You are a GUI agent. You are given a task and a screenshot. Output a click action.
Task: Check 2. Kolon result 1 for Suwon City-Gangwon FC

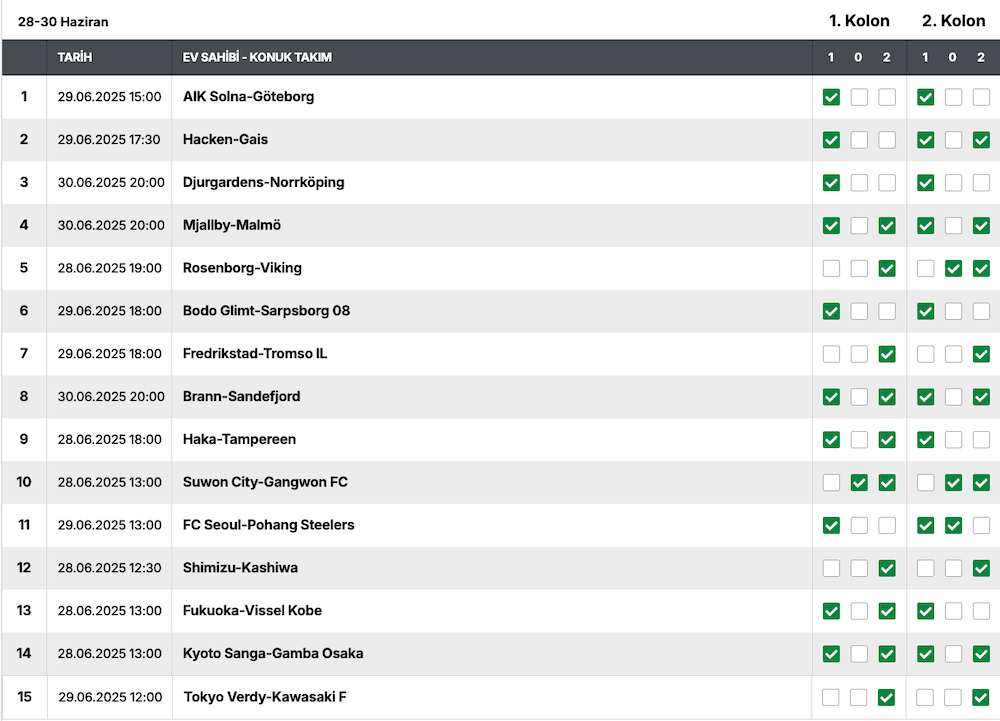925,483
